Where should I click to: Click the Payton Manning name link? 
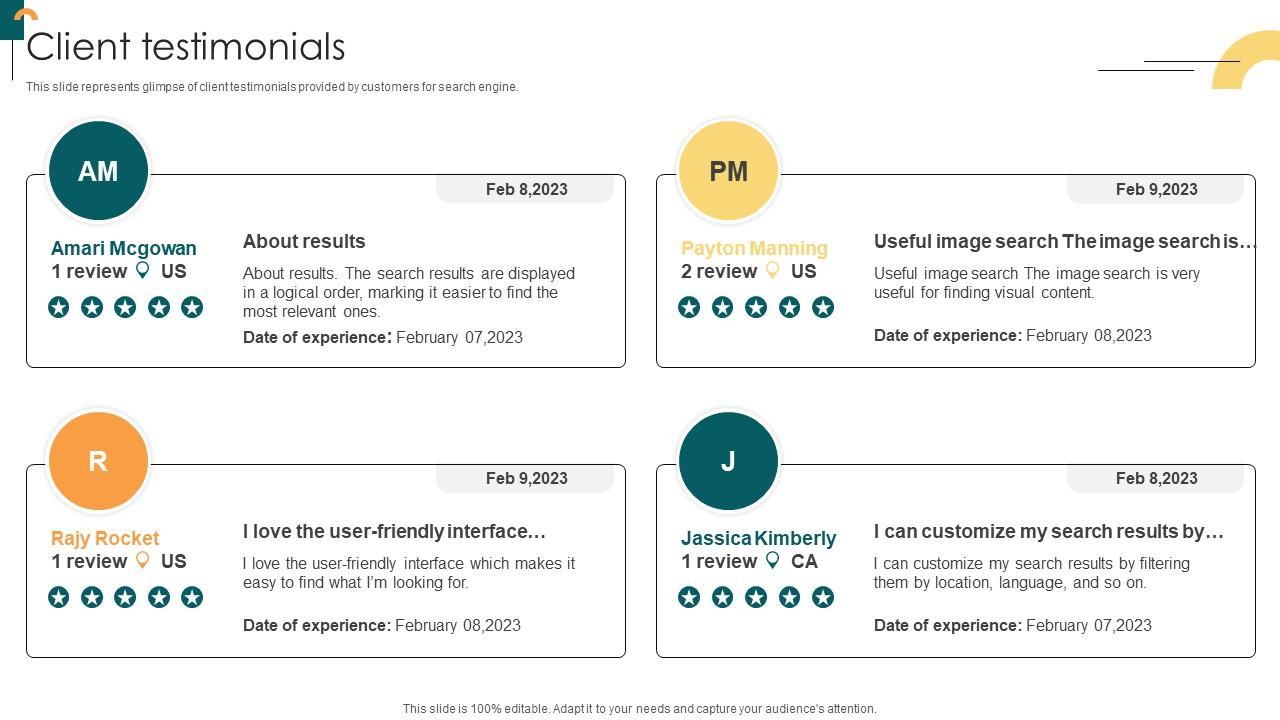[x=754, y=248]
